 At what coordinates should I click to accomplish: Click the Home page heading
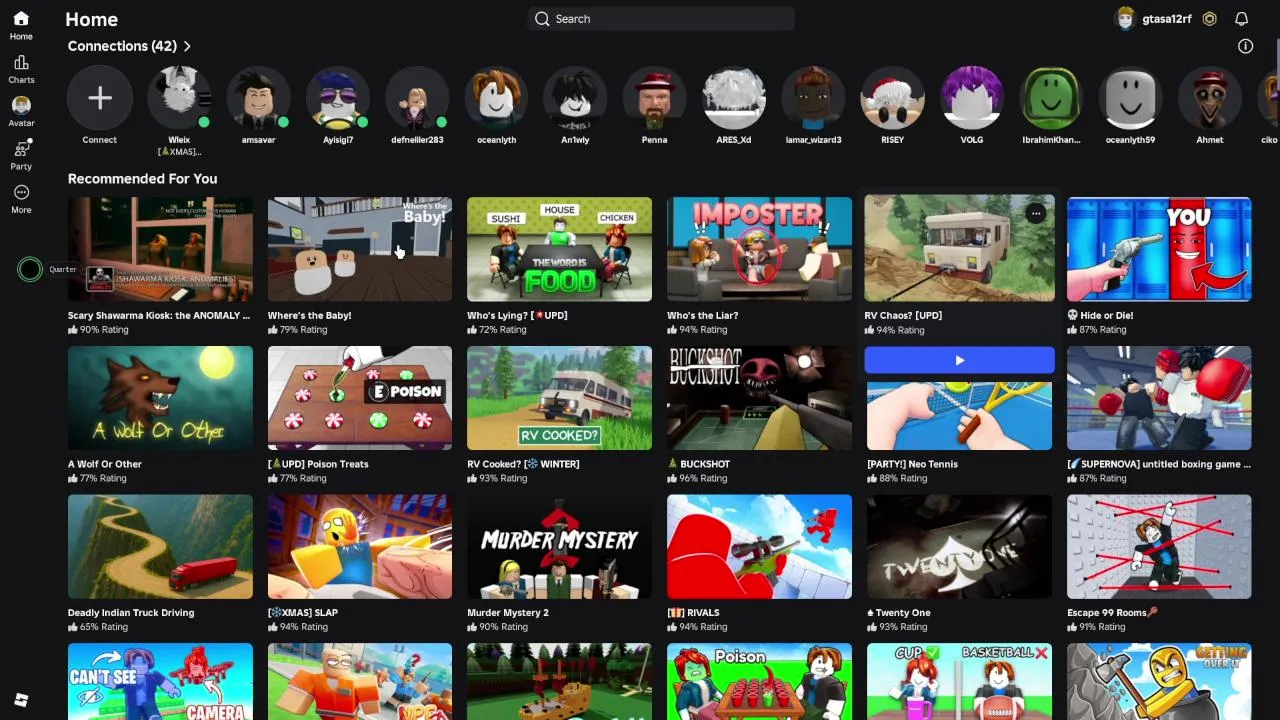[91, 19]
